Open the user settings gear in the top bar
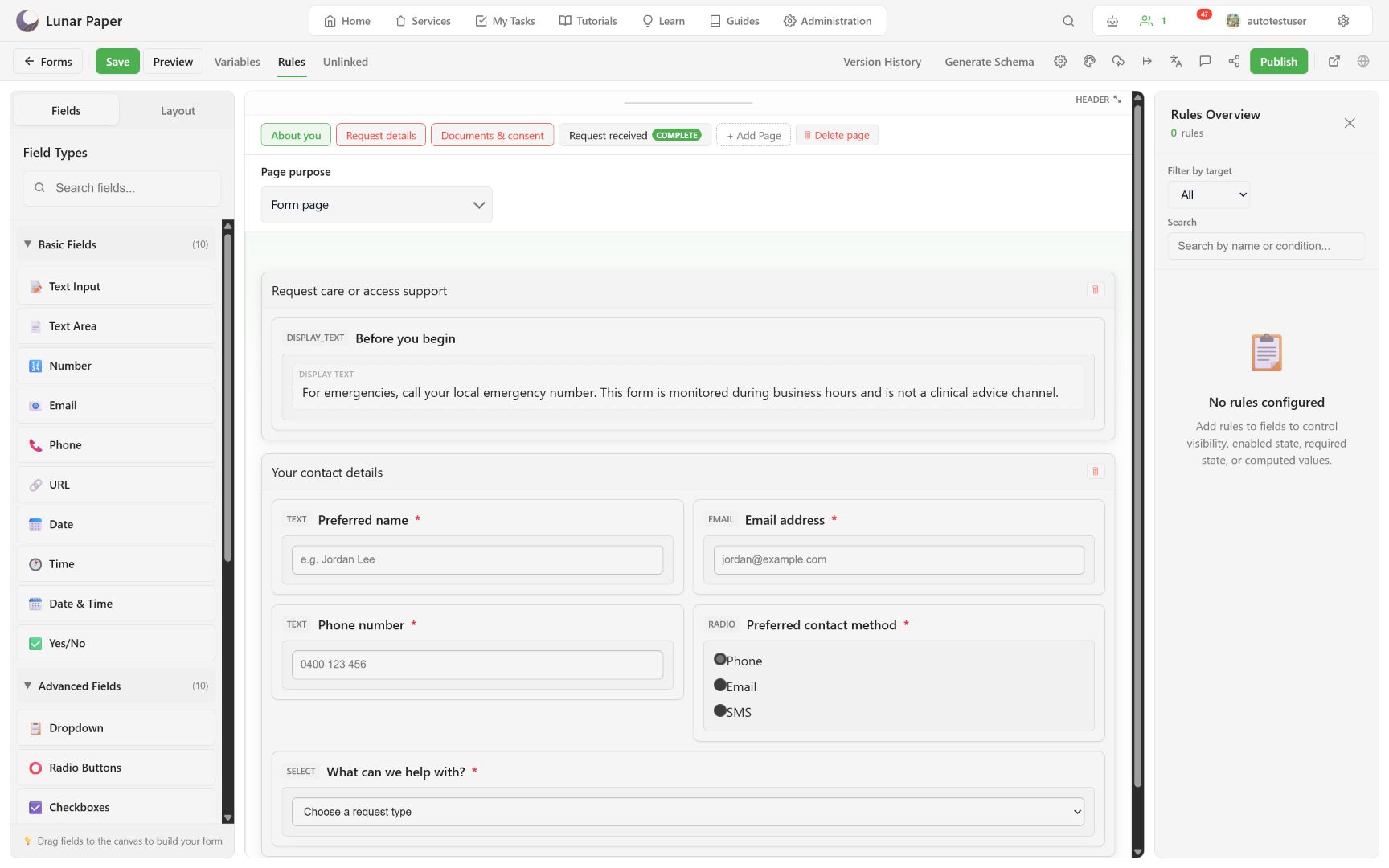 tap(1343, 21)
